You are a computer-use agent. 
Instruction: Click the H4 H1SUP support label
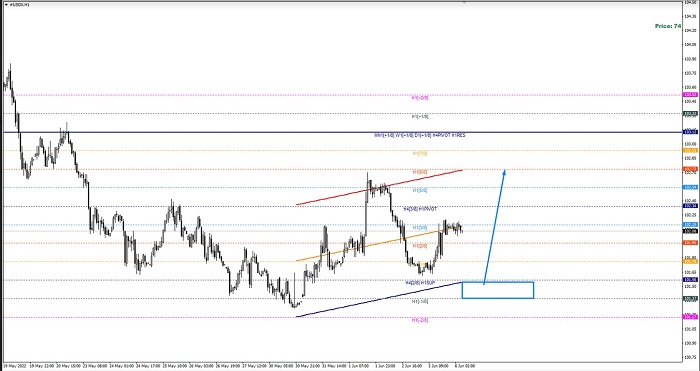pyautogui.click(x=420, y=283)
